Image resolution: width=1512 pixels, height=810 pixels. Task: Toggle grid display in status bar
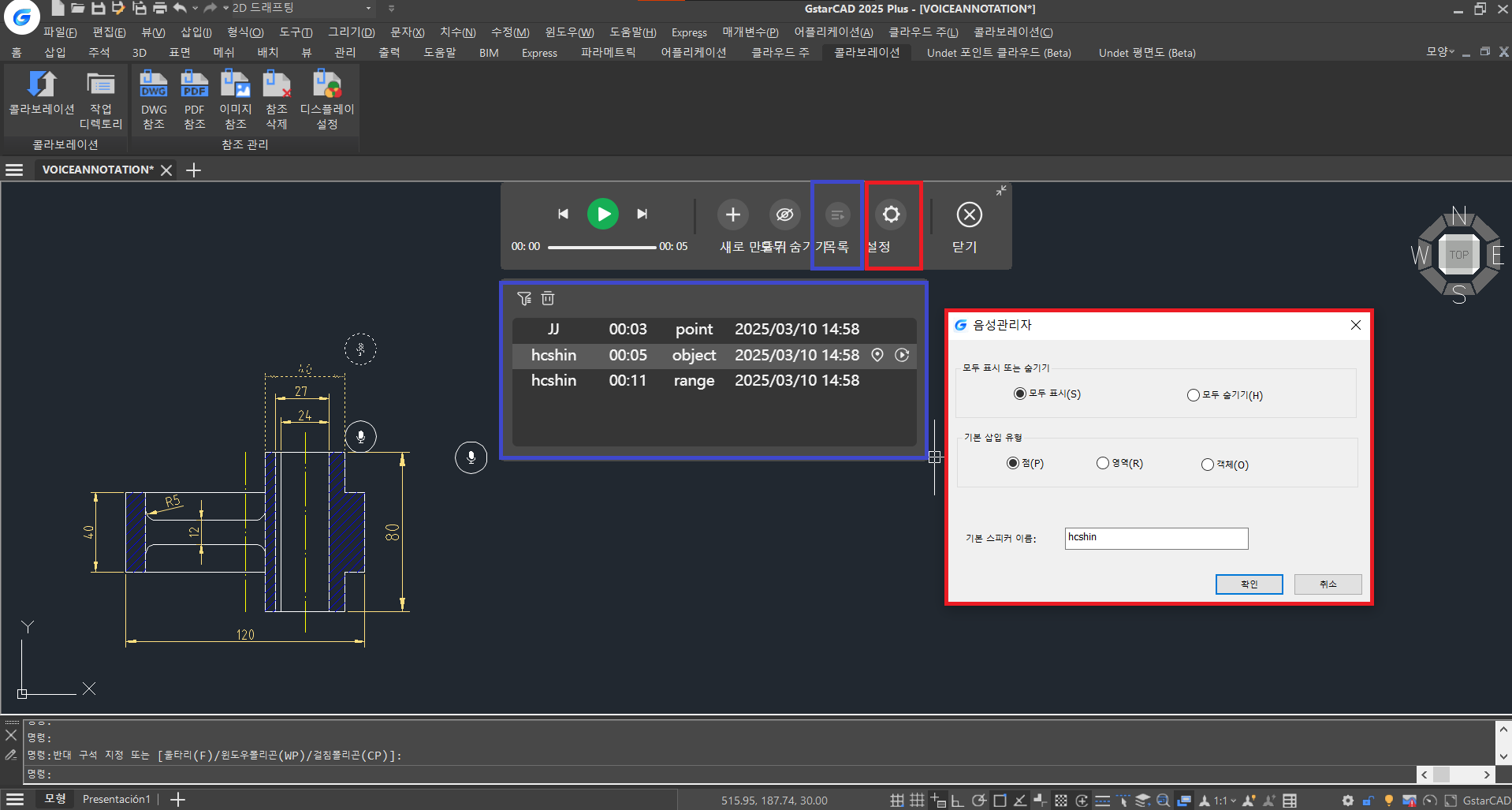click(917, 801)
